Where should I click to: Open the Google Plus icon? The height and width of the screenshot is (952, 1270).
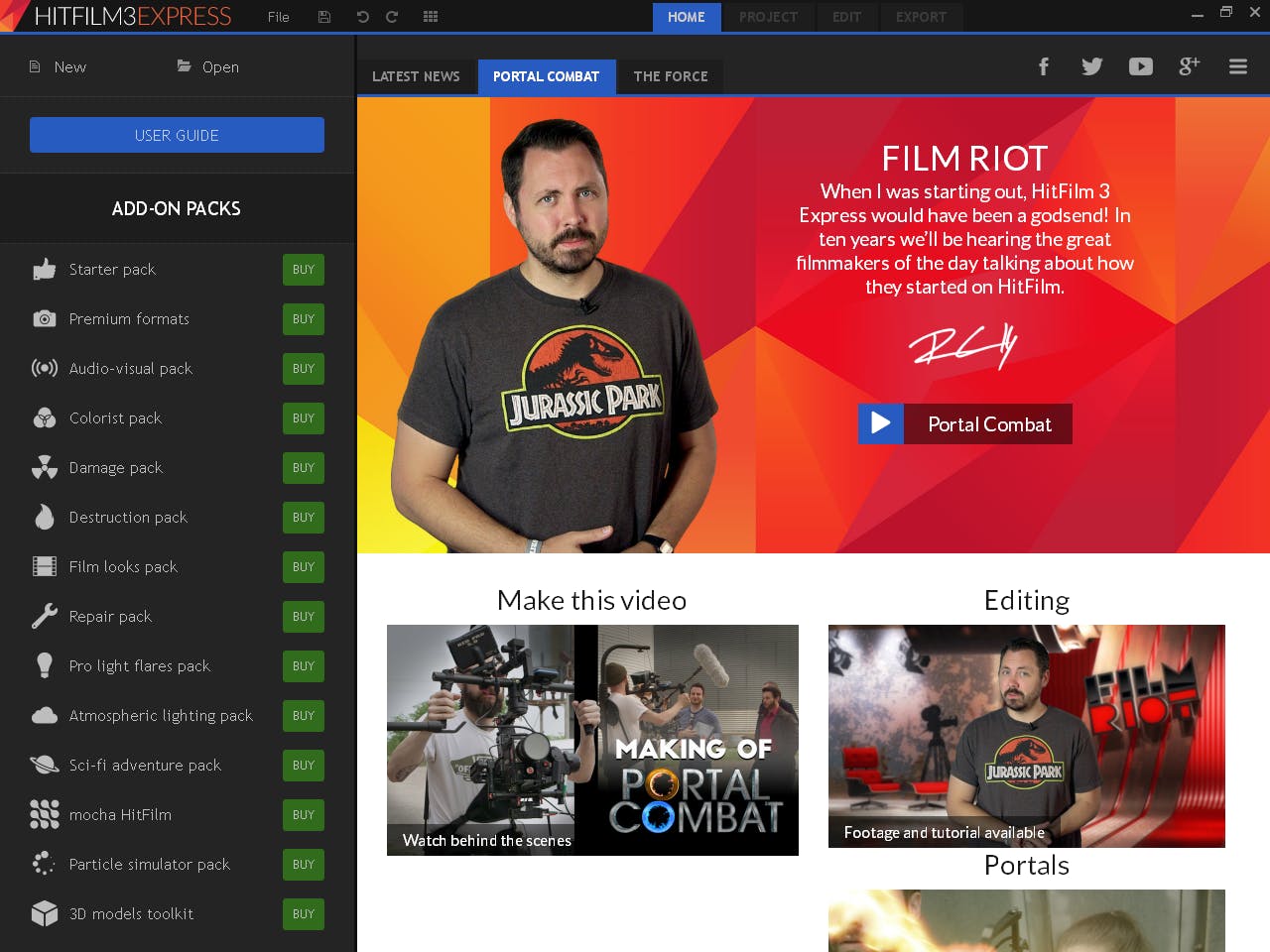pos(1189,66)
